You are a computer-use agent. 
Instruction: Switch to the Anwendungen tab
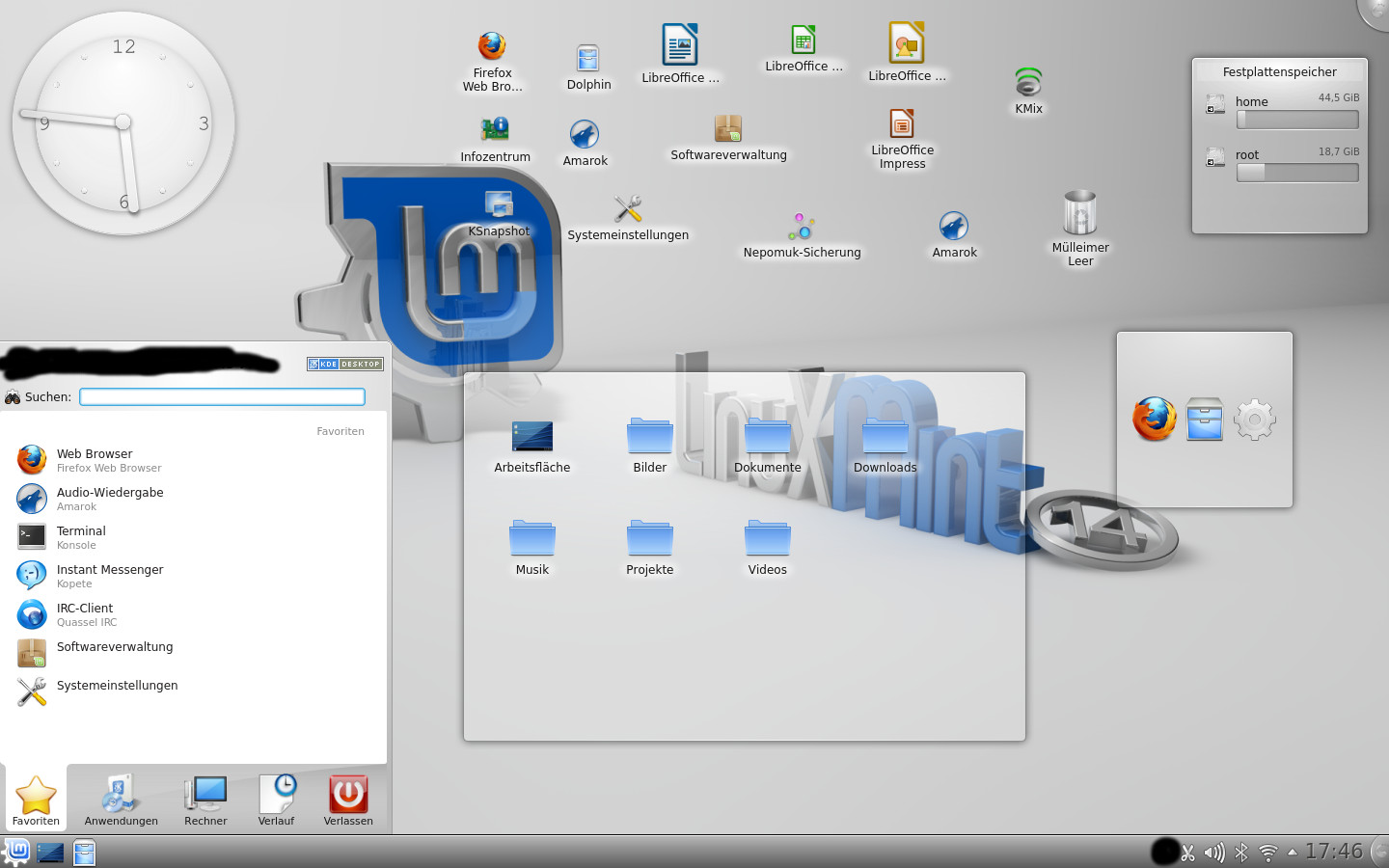(x=121, y=800)
